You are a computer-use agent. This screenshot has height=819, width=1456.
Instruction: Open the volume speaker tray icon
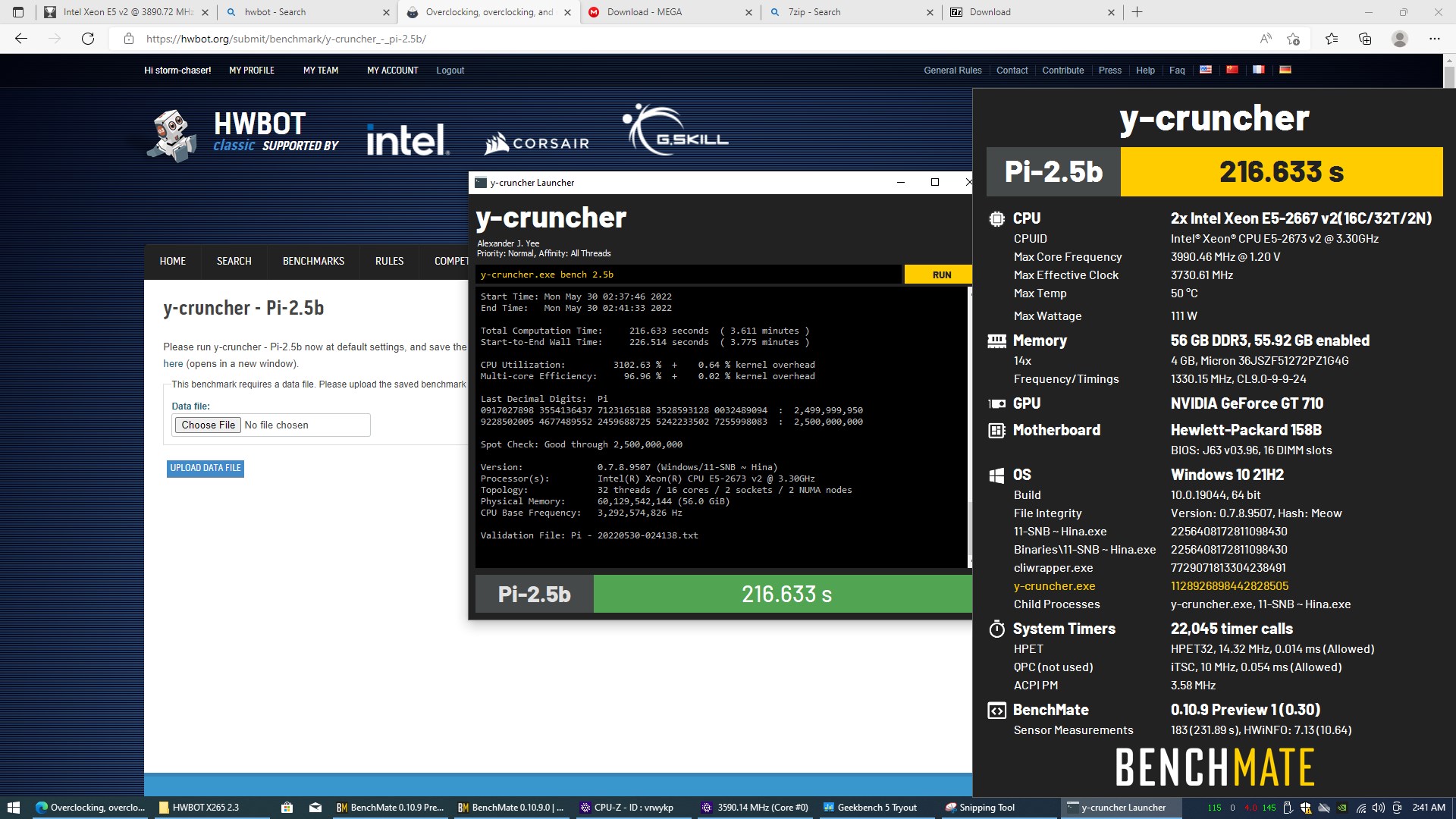pos(1379,808)
